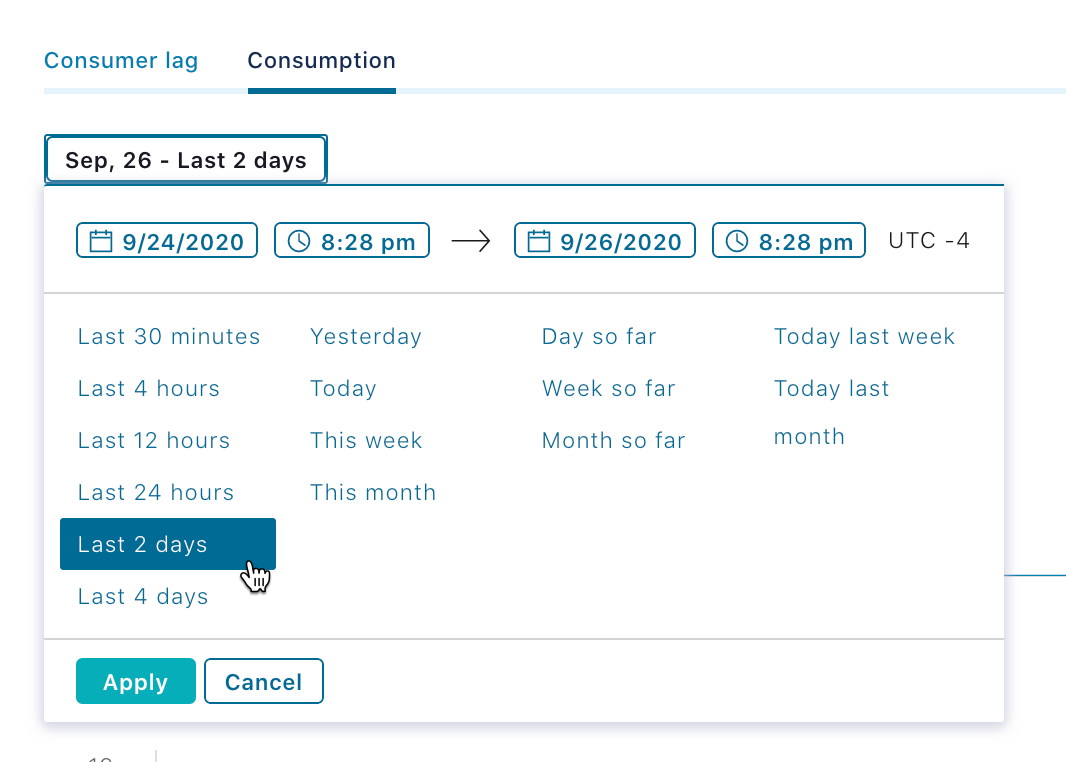Select This month range
Viewport: 1066px width, 762px height.
[373, 492]
